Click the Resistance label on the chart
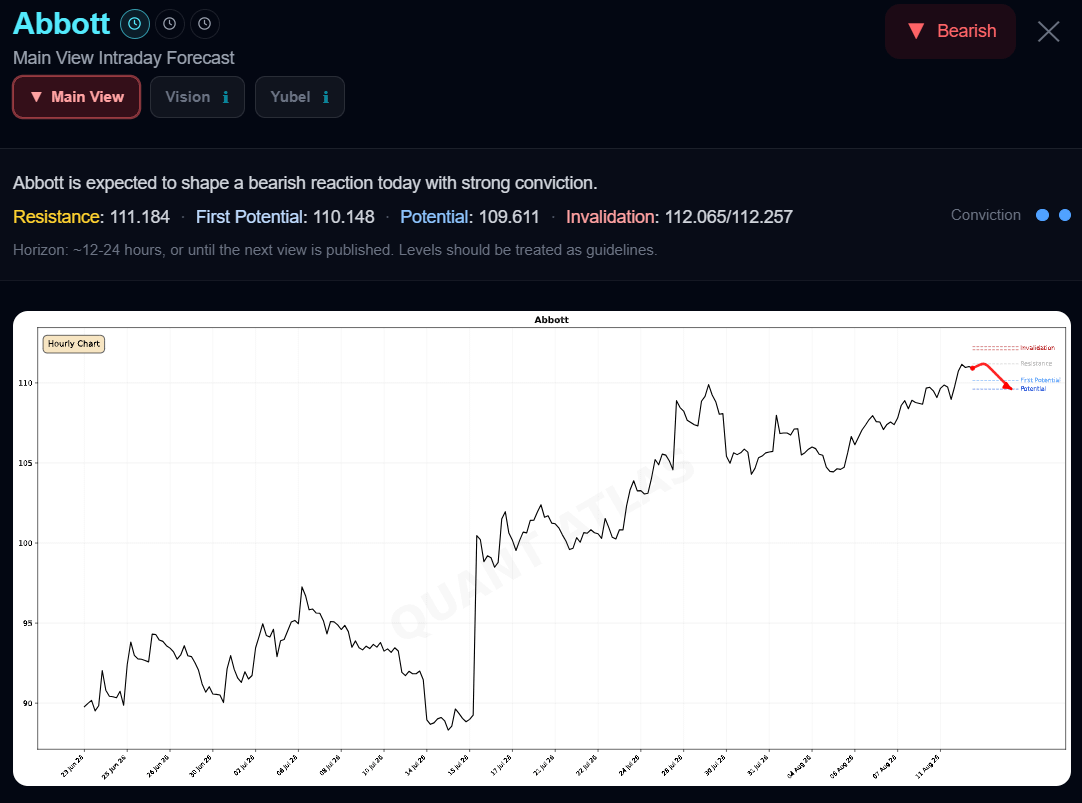1082x803 pixels. click(x=1036, y=364)
